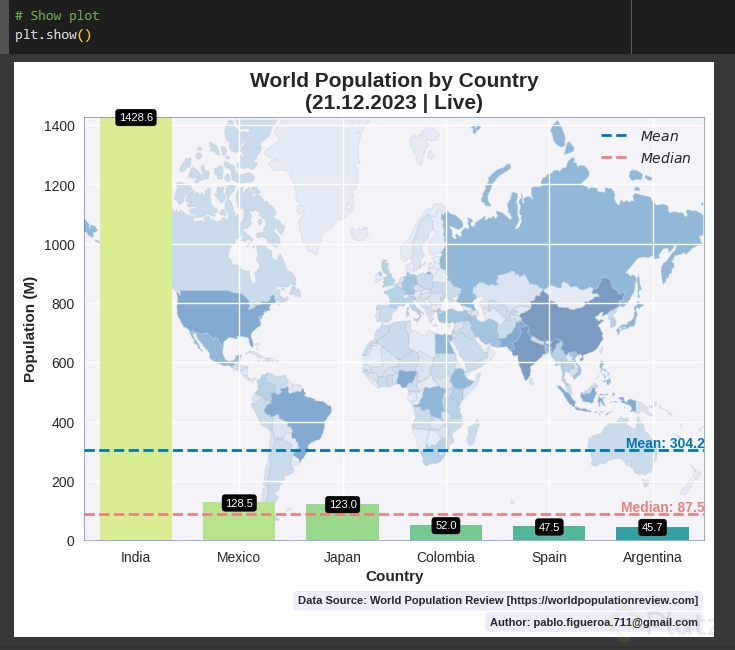Click the dashed blue mean legend line sample
This screenshot has width=735, height=650.
click(x=614, y=136)
